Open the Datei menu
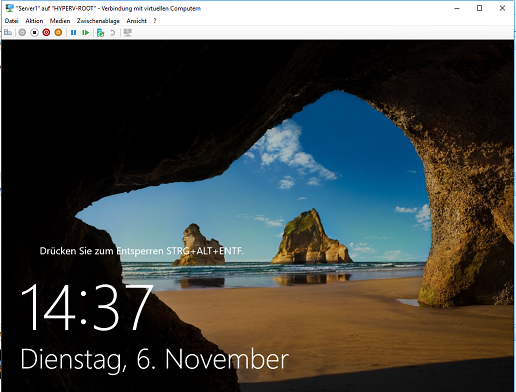This screenshot has height=392, width=516. tap(11, 21)
